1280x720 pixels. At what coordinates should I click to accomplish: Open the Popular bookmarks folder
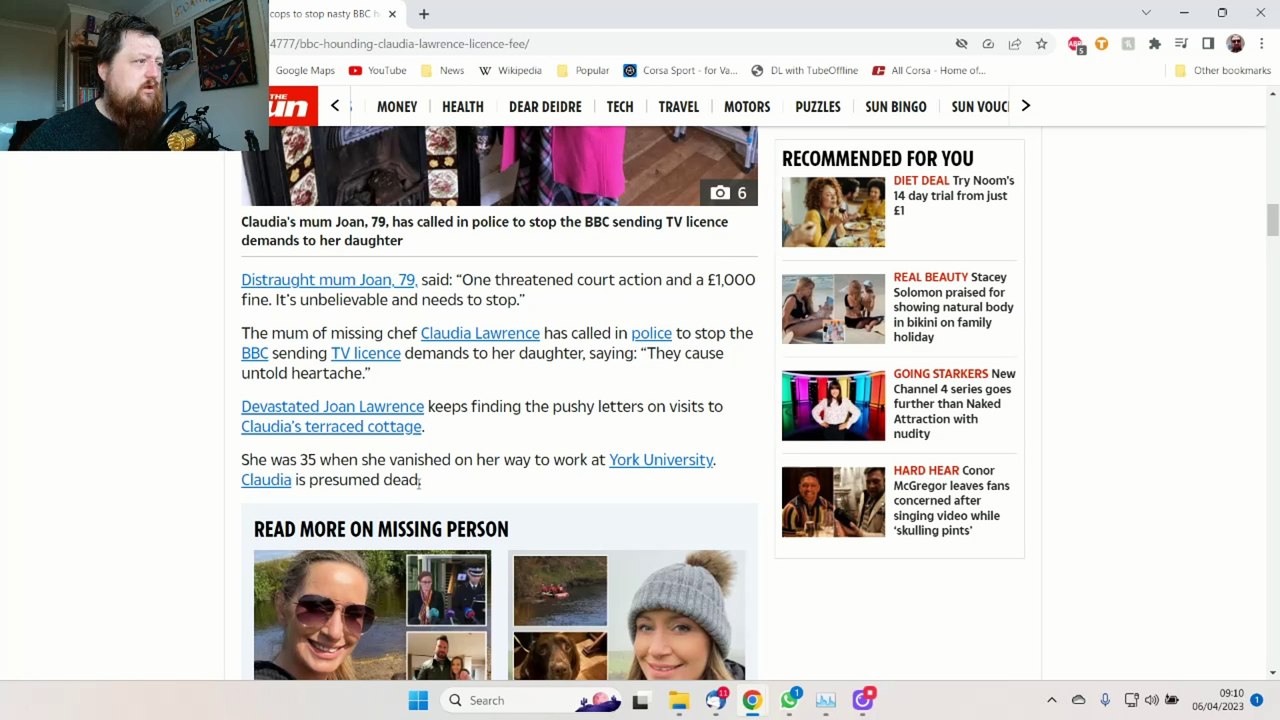point(583,70)
